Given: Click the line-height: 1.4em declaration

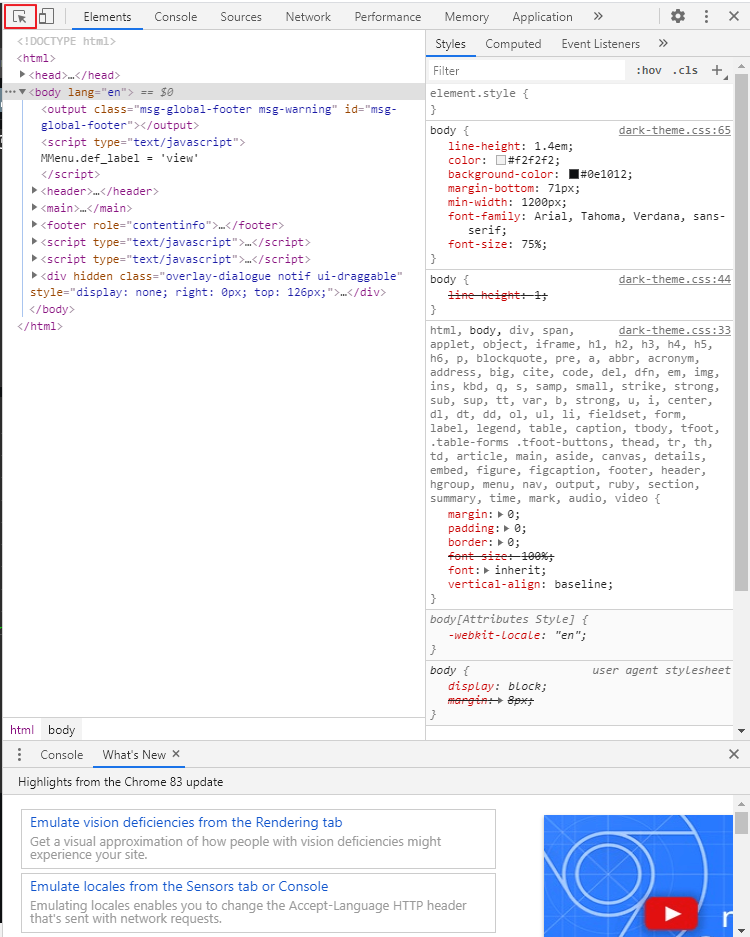Looking at the screenshot, I should (510, 146).
